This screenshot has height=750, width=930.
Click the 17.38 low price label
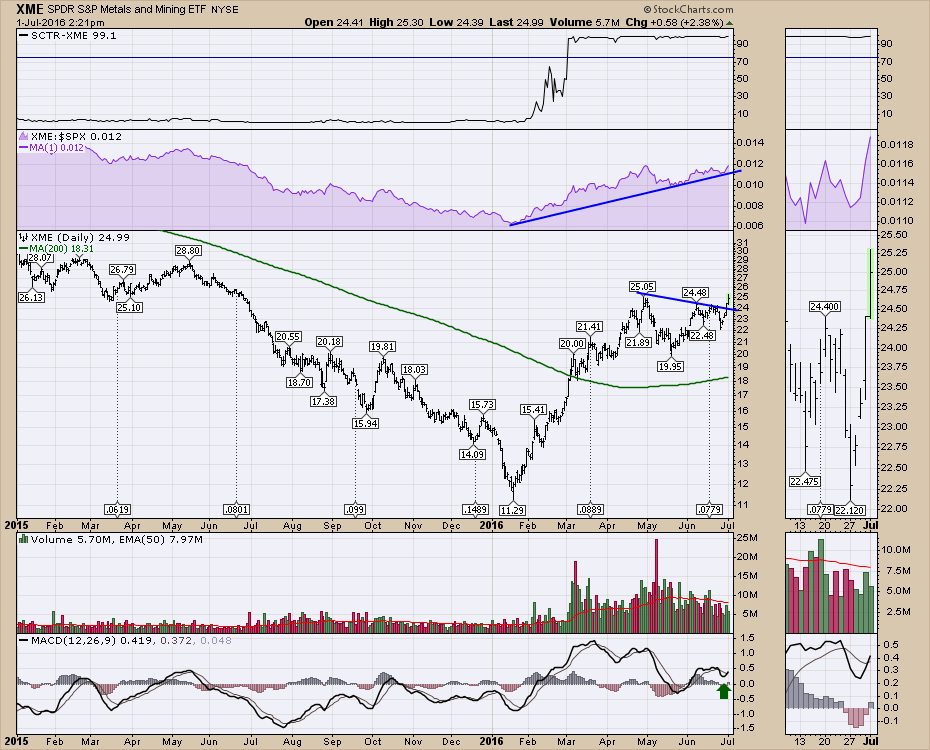(x=323, y=401)
